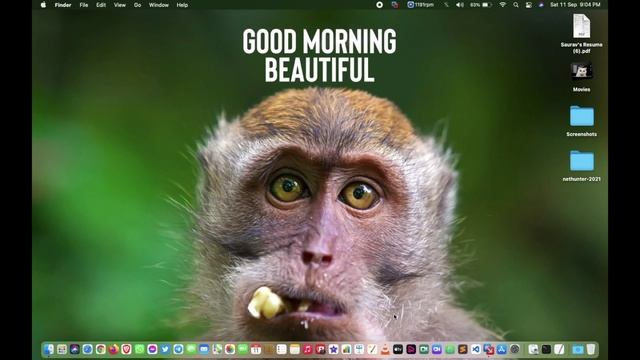Launch Visual Studio Code from Dock
Viewport: 640px width, 360px height.
(x=476, y=349)
